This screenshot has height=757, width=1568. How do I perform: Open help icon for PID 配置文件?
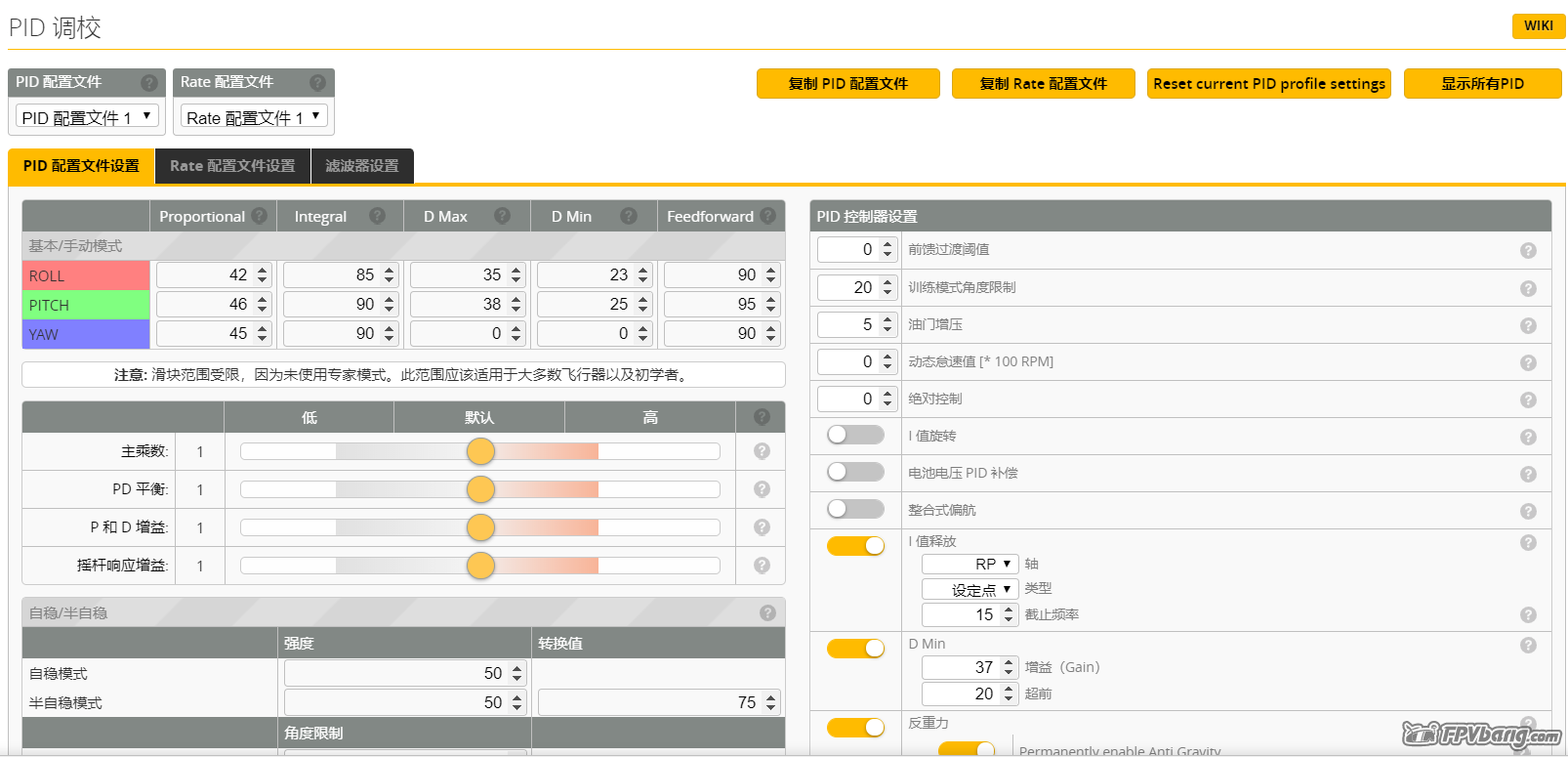coord(149,83)
